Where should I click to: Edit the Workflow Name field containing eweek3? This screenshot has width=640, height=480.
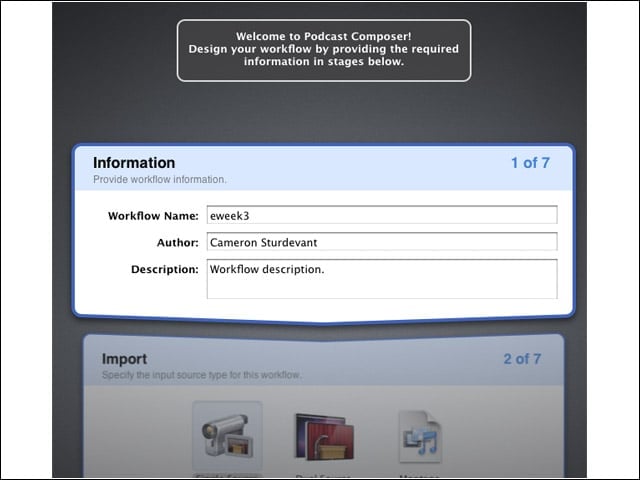tap(382, 215)
